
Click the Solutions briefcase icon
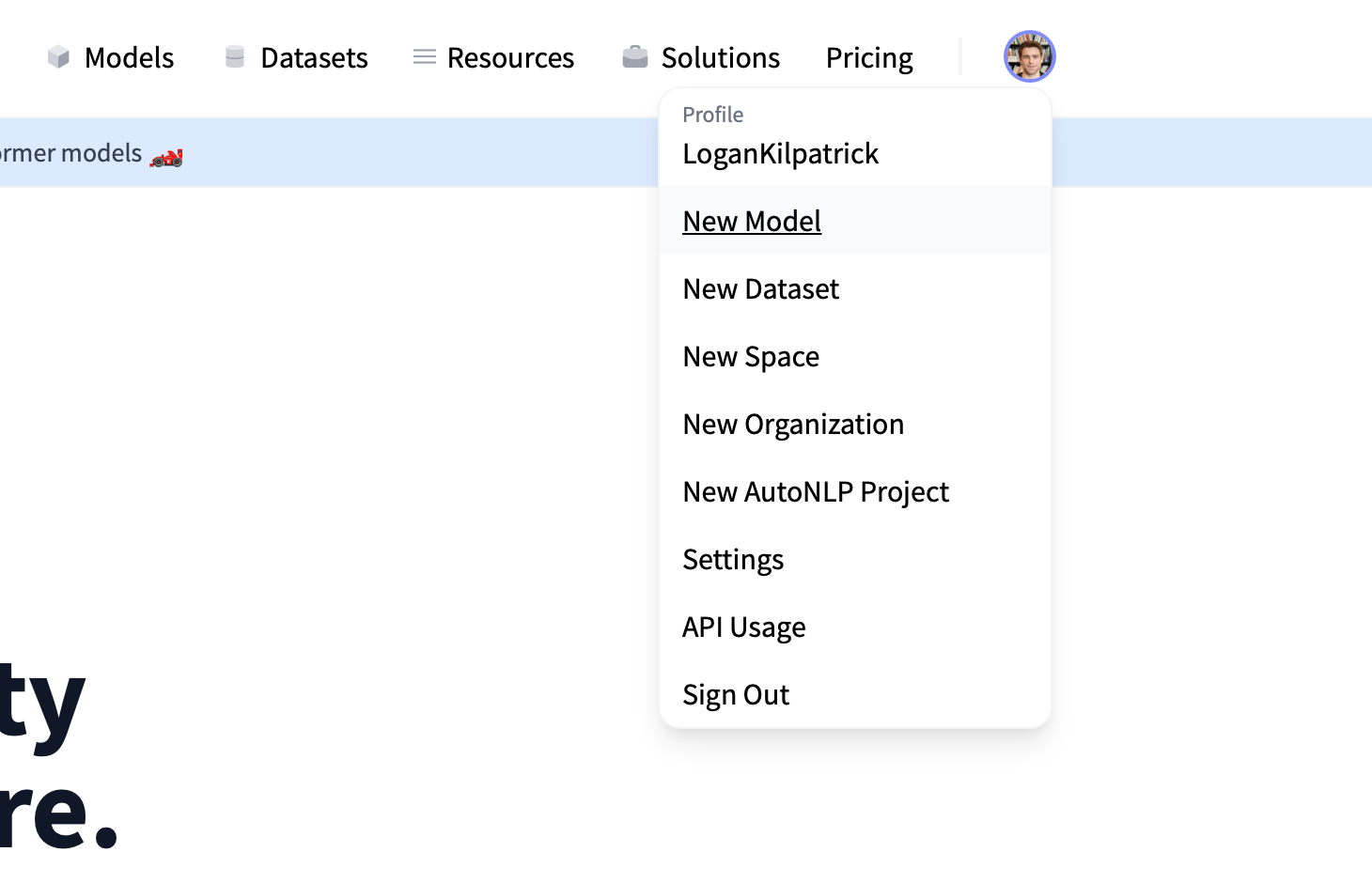[635, 57]
